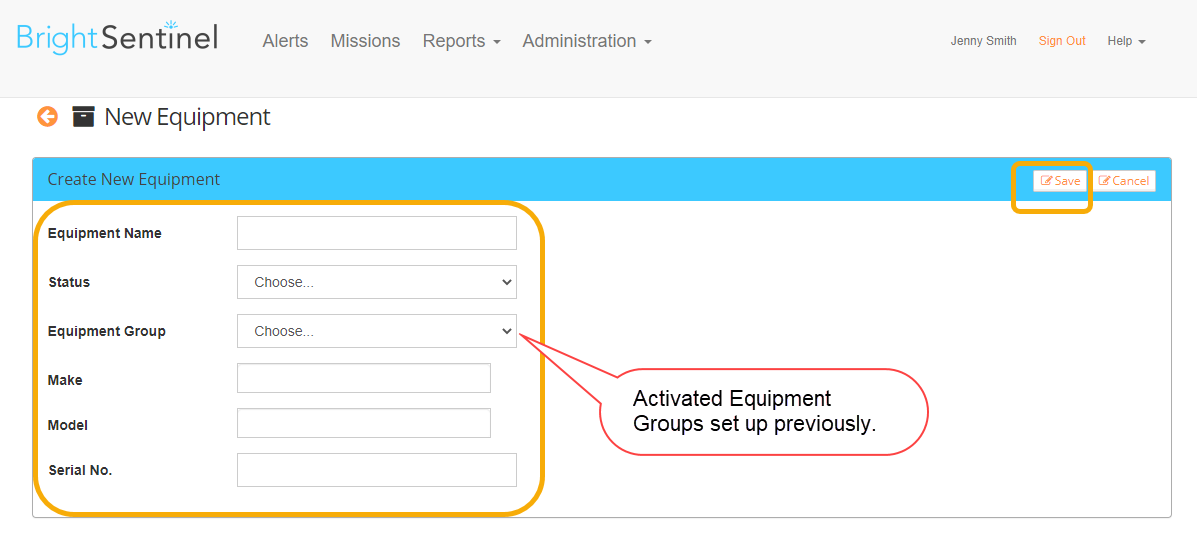Screen dimensions: 1197x546
Task: Focus the Equipment Name field
Action: pyautogui.click(x=377, y=233)
